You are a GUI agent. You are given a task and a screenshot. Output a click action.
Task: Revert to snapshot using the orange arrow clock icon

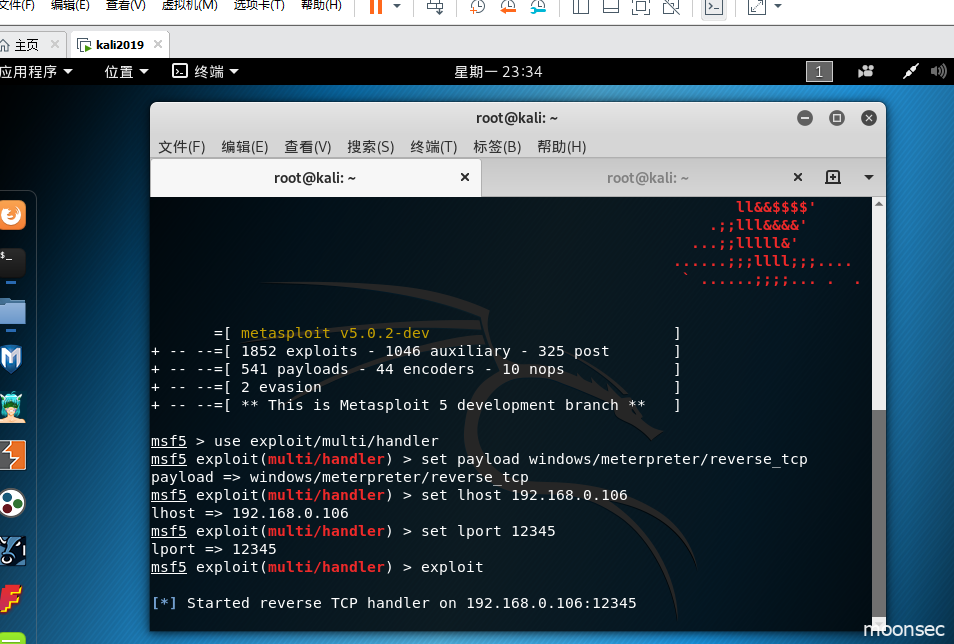pos(507,7)
